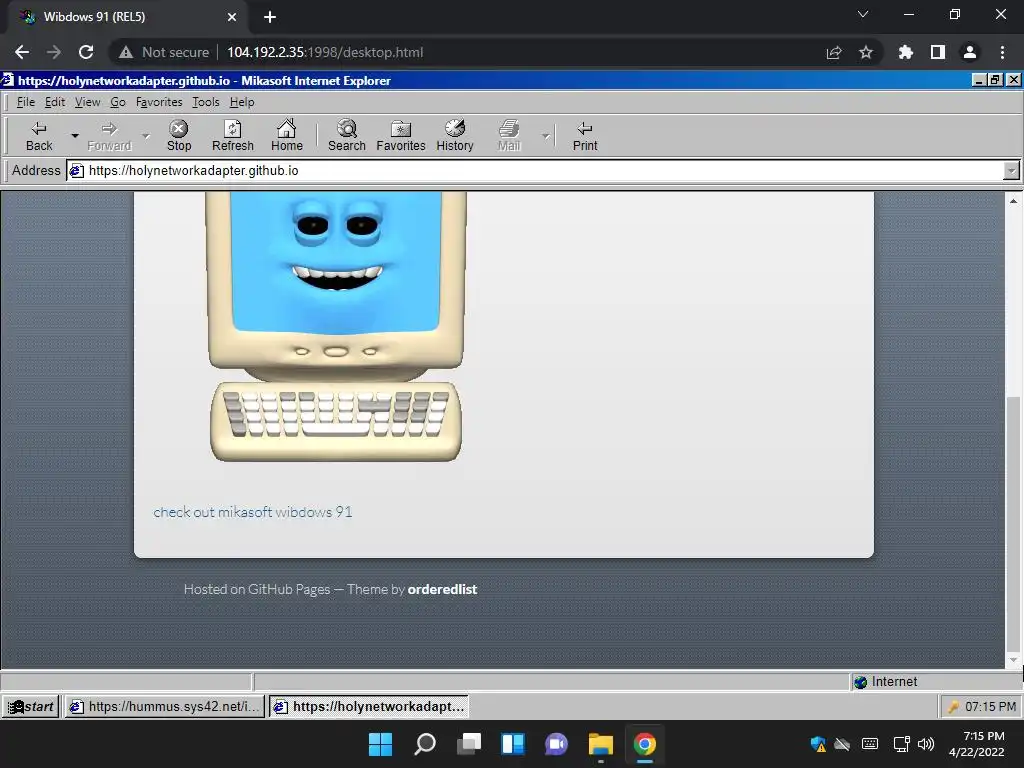Click the Refresh toolbar button

[x=232, y=136]
